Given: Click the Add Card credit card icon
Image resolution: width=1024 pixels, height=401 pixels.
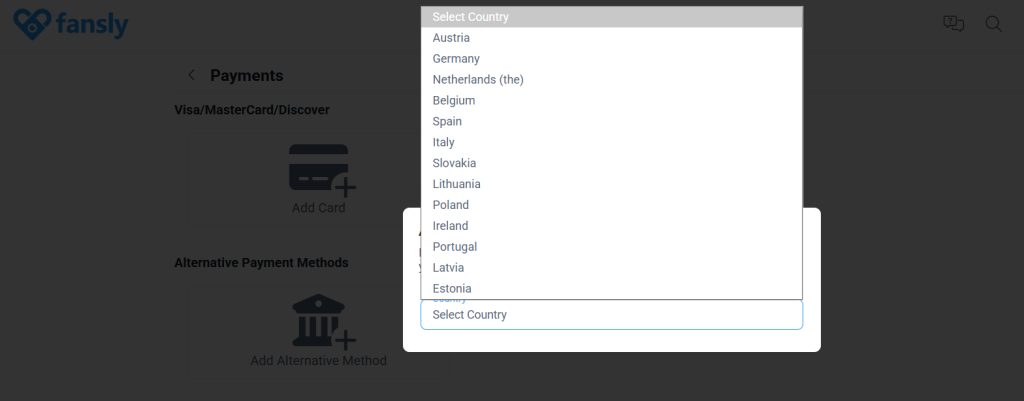Looking at the screenshot, I should (321, 170).
